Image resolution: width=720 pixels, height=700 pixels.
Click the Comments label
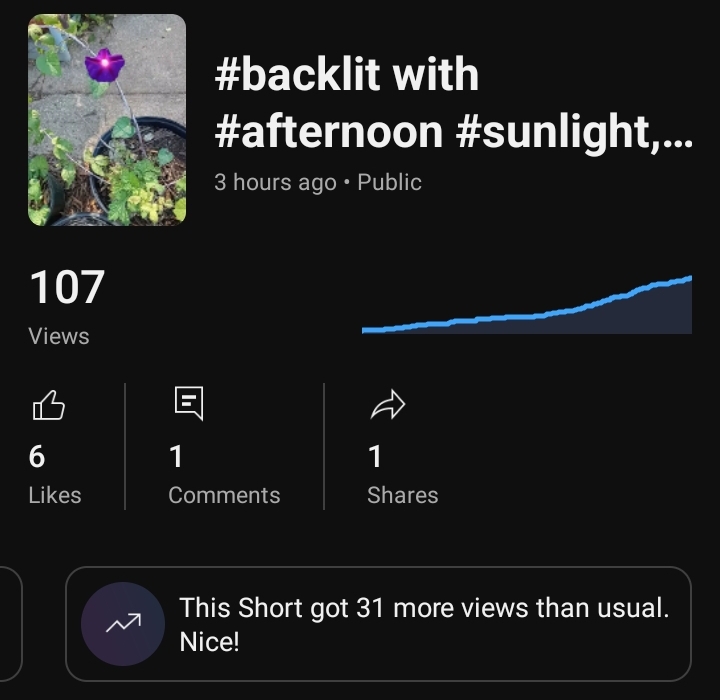(x=224, y=495)
